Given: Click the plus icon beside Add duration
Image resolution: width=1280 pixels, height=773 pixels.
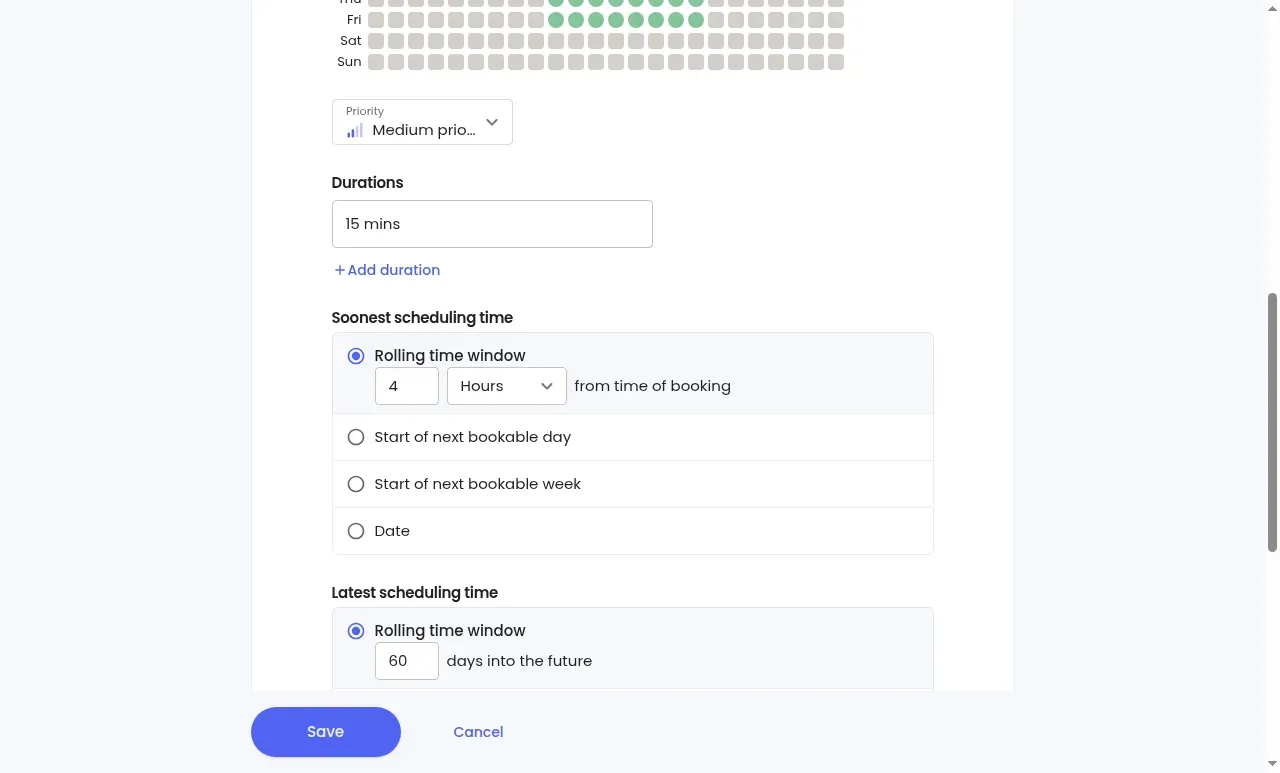Looking at the screenshot, I should [340, 270].
